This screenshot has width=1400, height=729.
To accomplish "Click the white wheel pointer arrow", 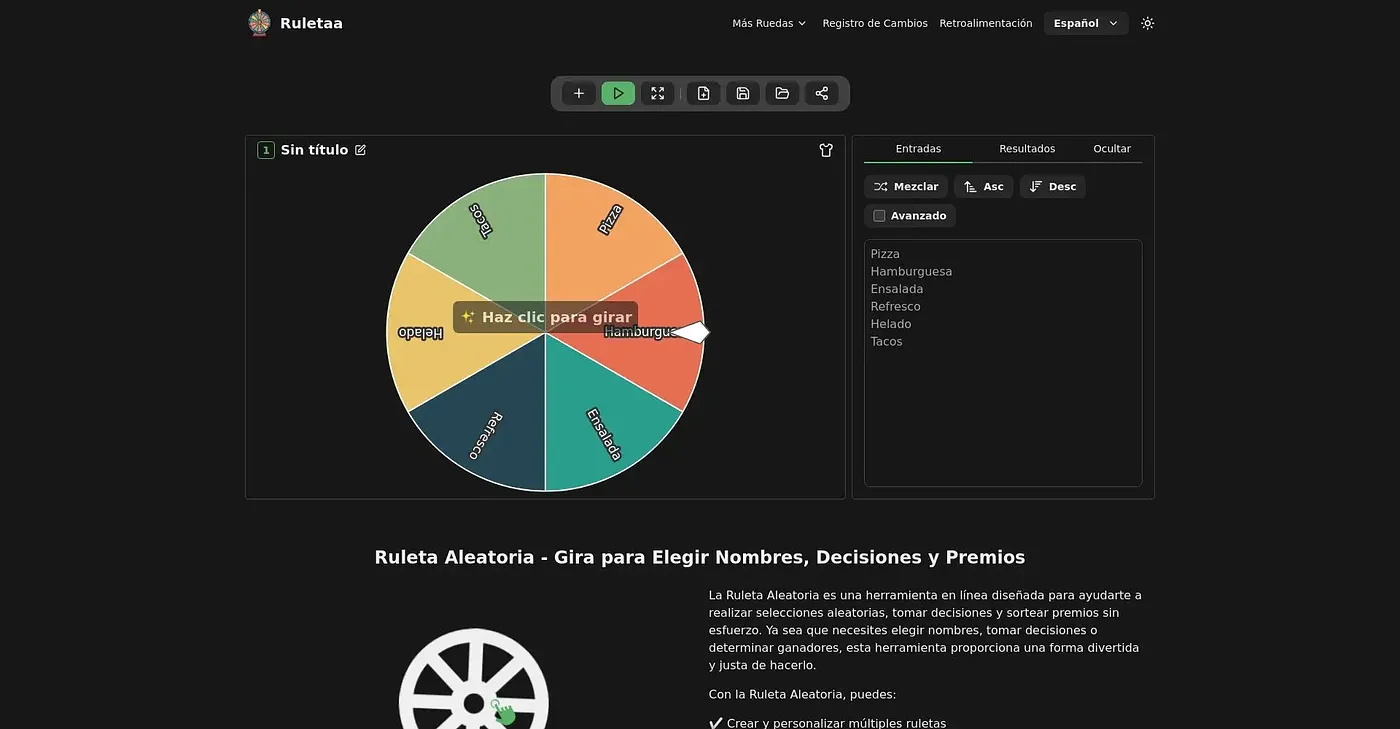I will [691, 332].
